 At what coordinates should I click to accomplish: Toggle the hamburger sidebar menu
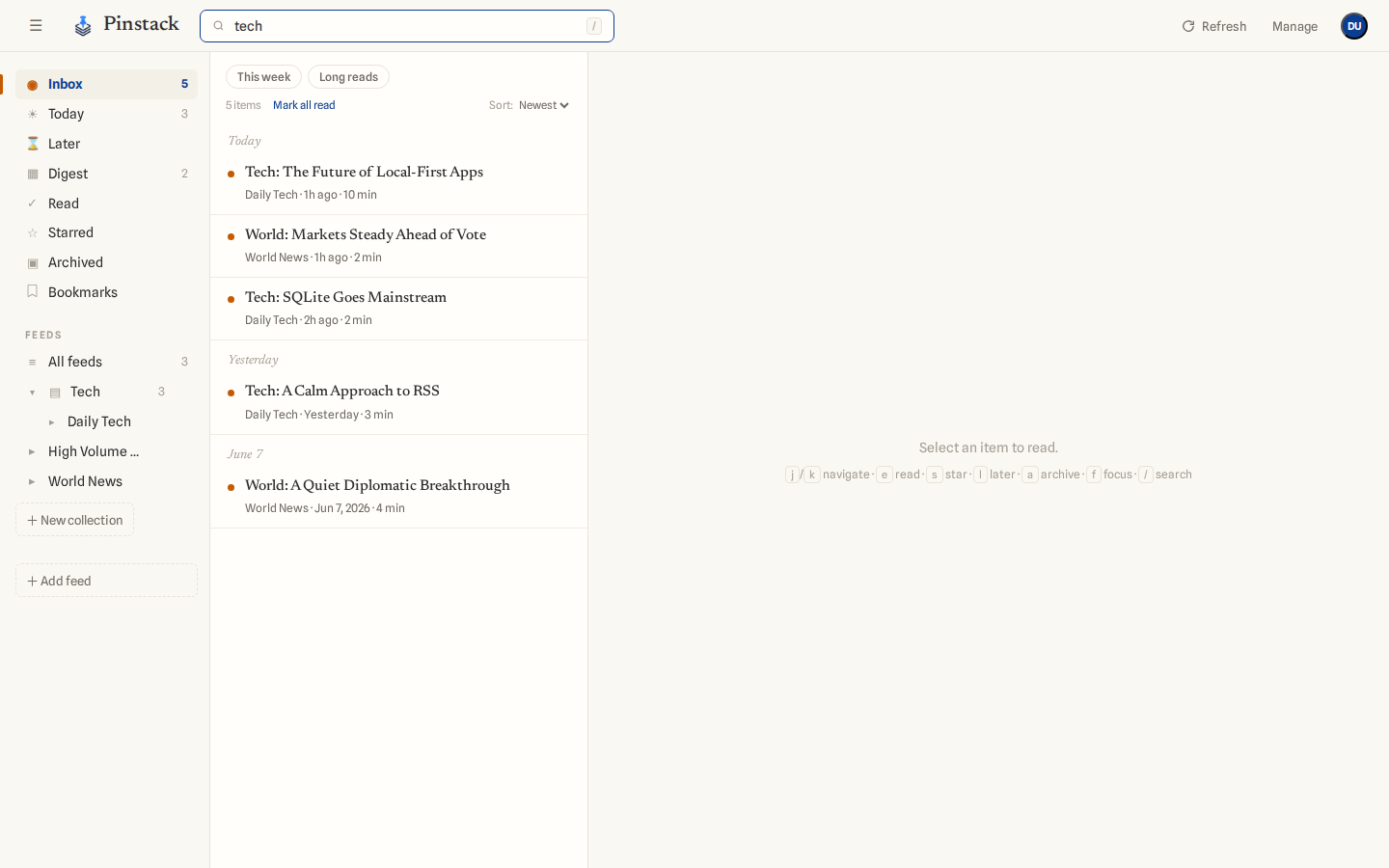tap(36, 26)
